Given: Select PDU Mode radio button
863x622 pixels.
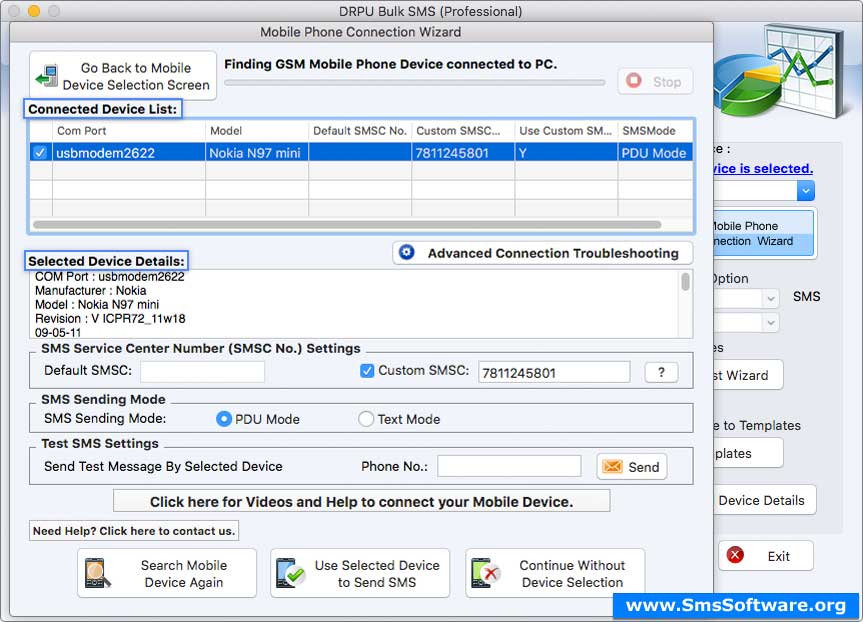Looking at the screenshot, I should tap(223, 419).
